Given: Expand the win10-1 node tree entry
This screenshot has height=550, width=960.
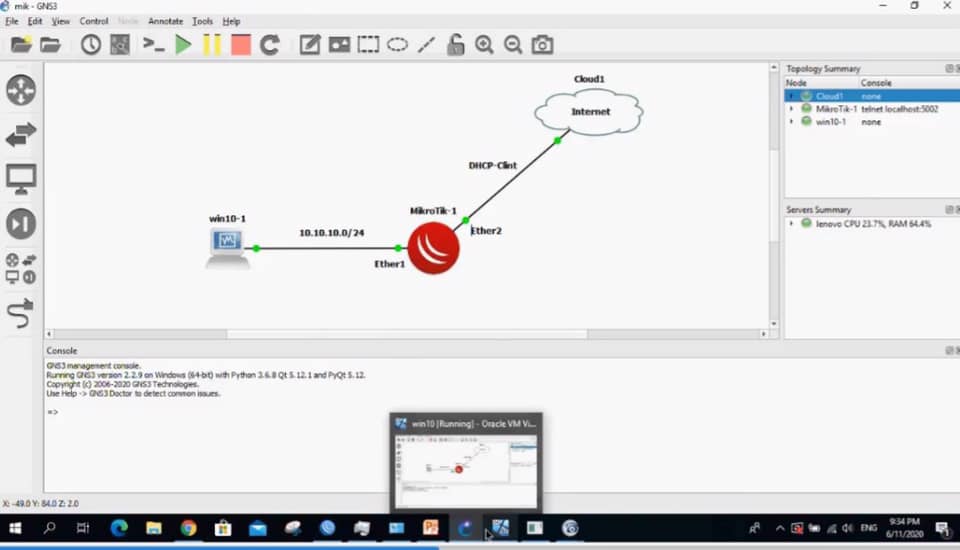Looking at the screenshot, I should (792, 122).
